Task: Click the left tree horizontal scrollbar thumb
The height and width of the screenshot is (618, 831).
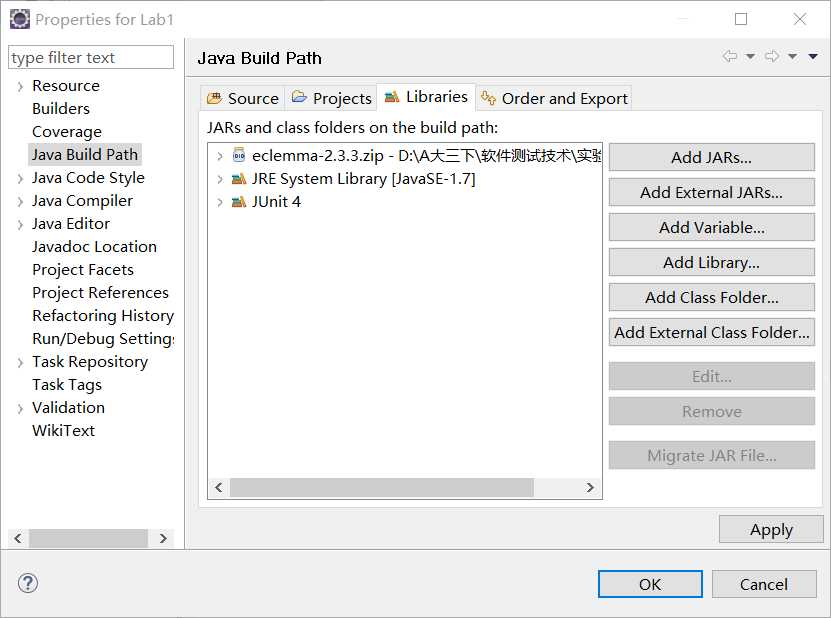Action: pos(89,538)
